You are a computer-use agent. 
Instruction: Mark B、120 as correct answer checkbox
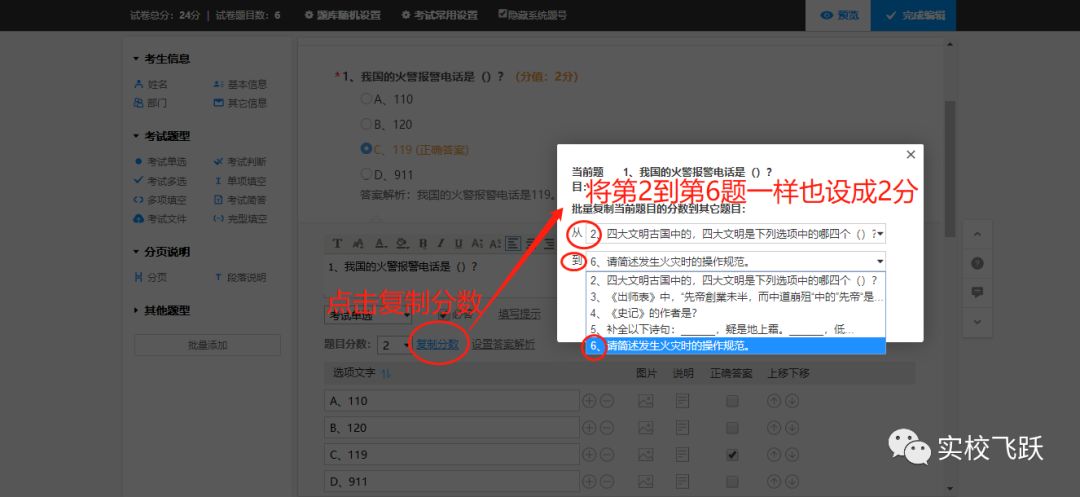point(732,427)
